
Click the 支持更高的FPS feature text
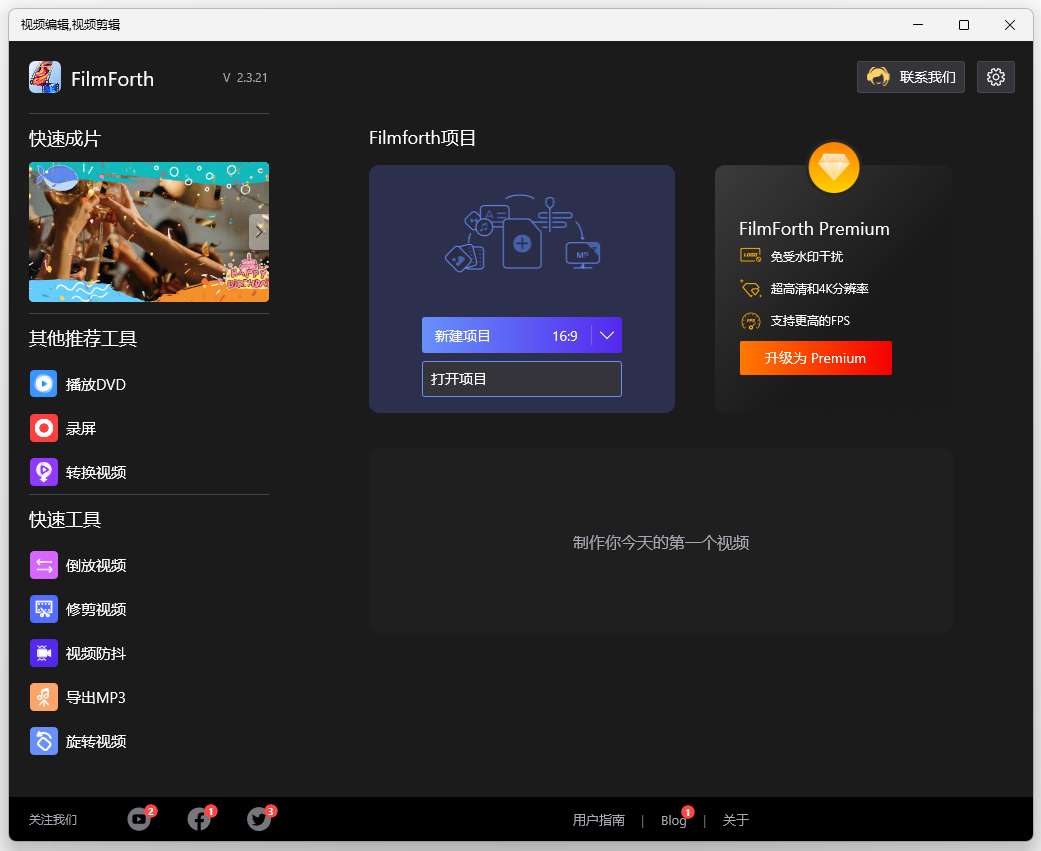click(810, 321)
